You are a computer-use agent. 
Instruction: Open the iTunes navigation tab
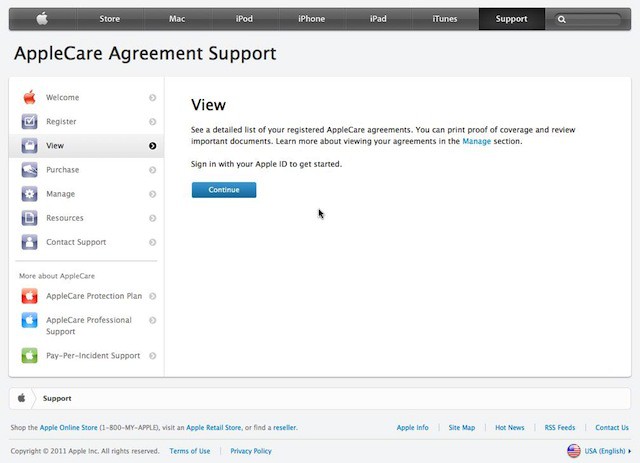[445, 18]
